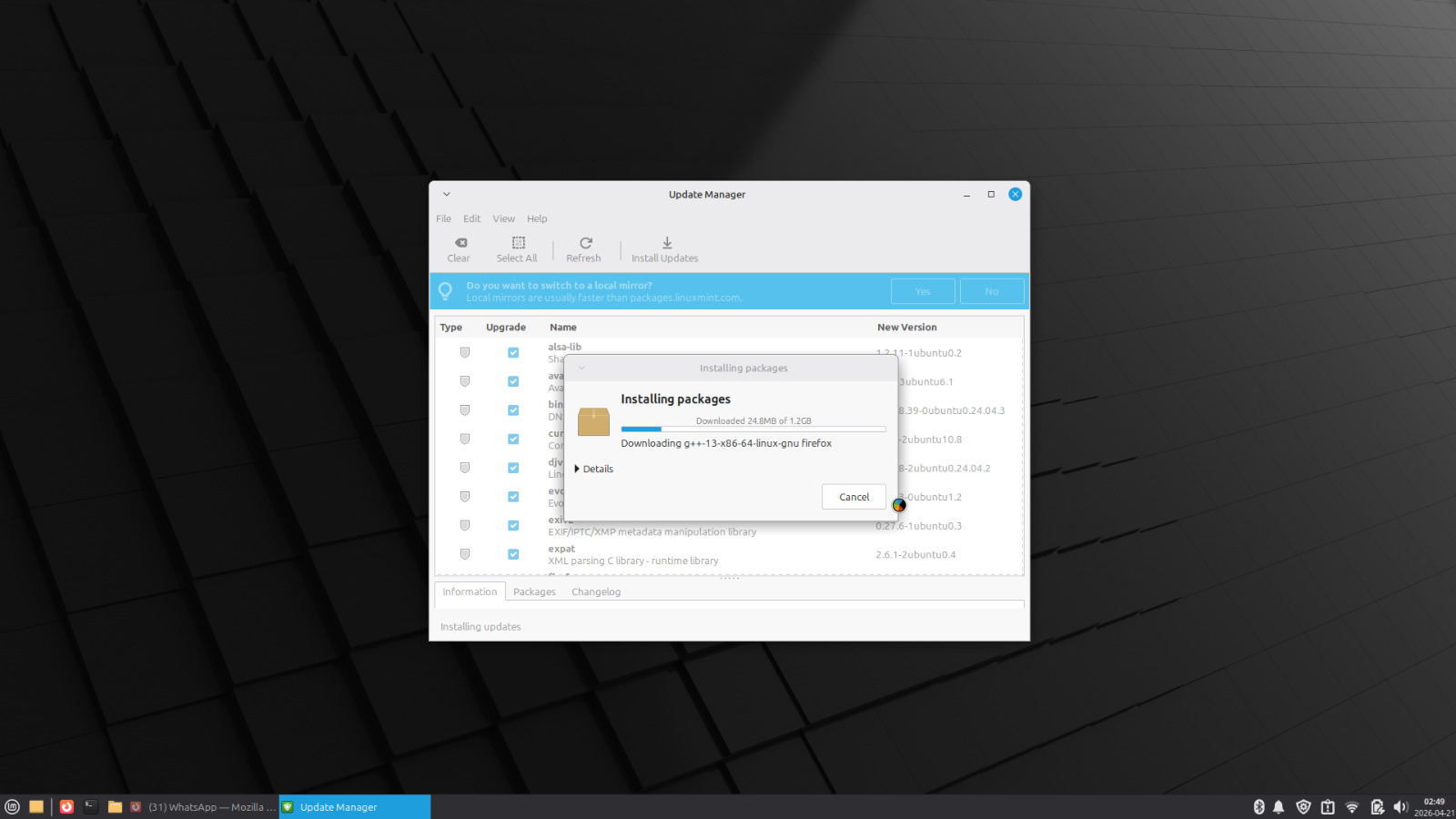The image size is (1456, 819).
Task: Open the notifications bell in the tray
Action: [x=1279, y=806]
